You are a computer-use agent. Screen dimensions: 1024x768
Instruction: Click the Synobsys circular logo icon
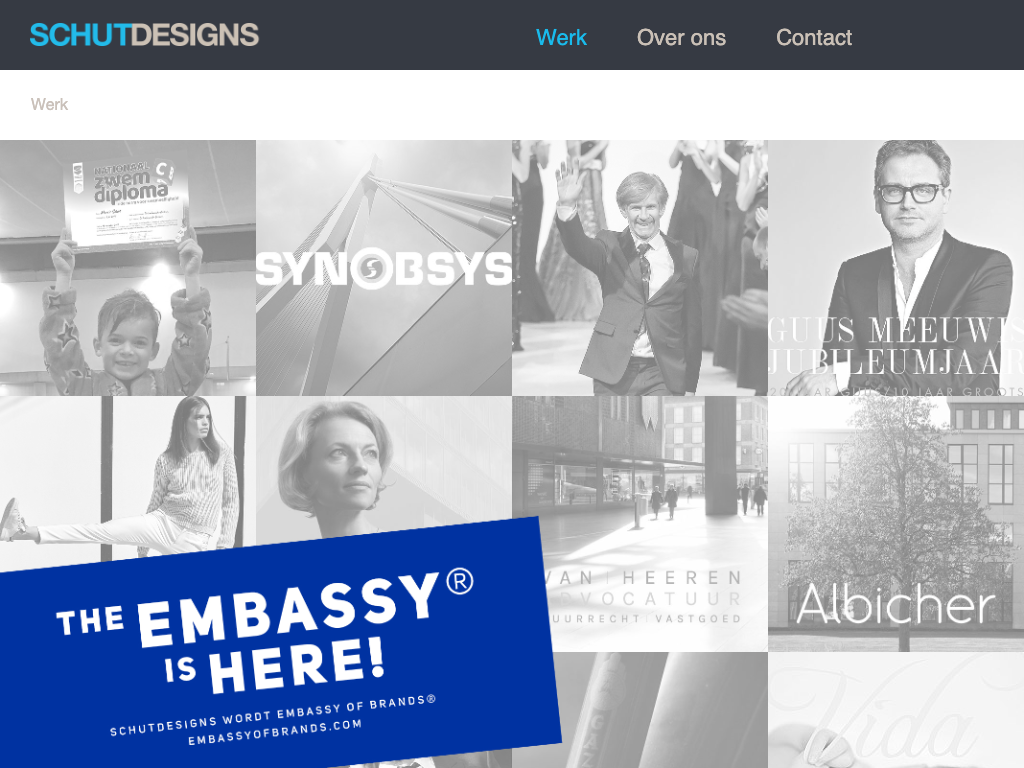(372, 268)
